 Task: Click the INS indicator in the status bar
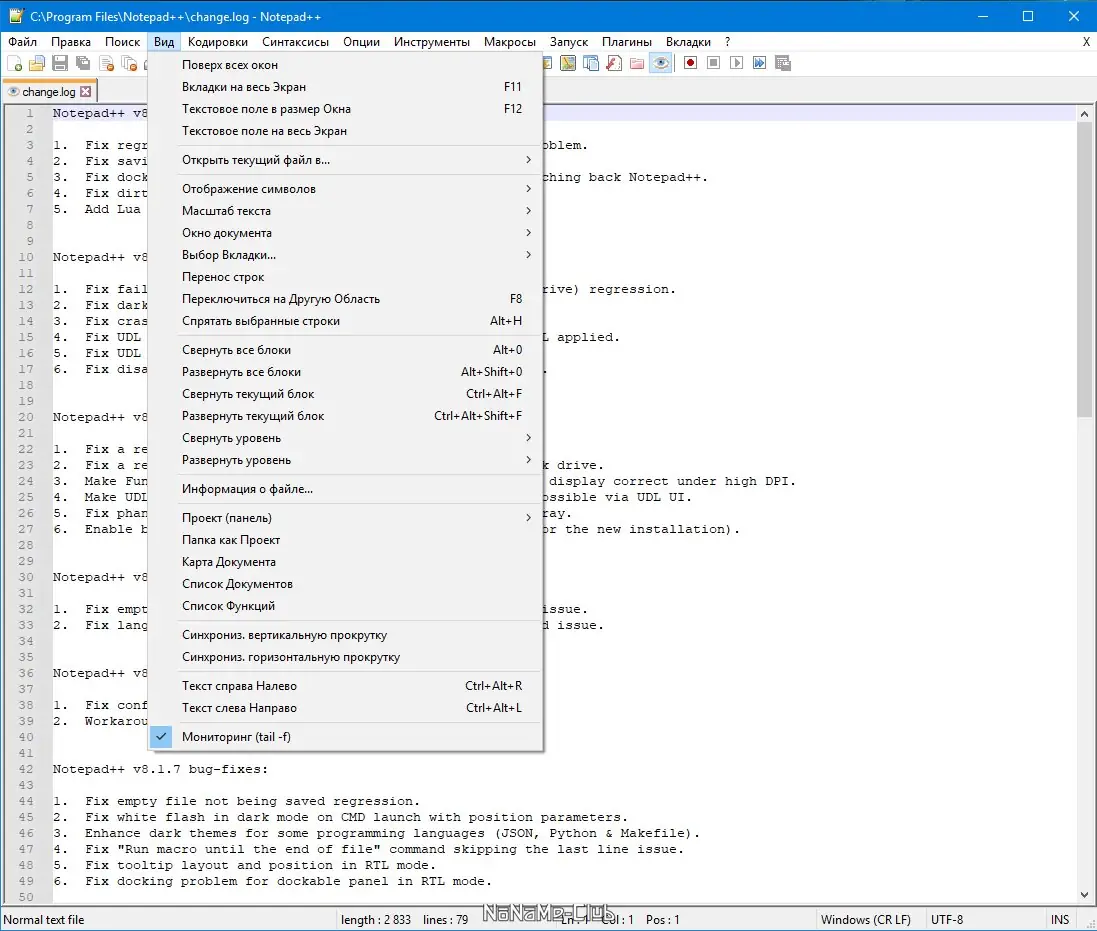[x=1059, y=920]
